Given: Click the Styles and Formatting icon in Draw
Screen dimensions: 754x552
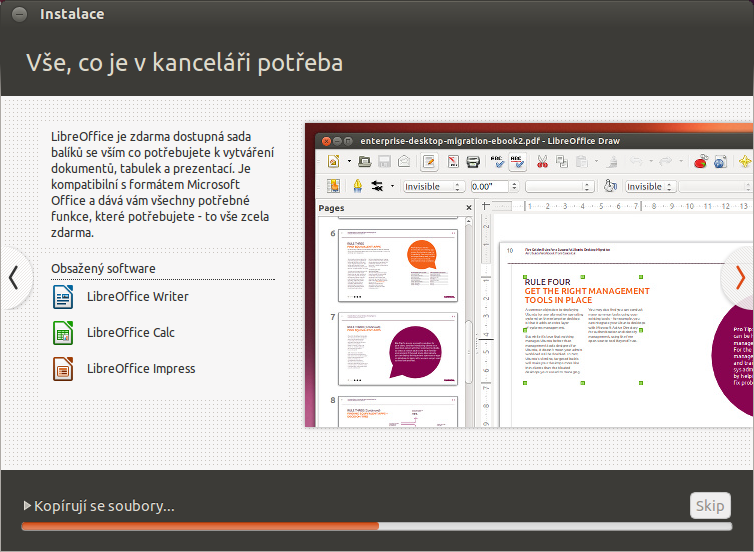Looking at the screenshot, I should 333,186.
